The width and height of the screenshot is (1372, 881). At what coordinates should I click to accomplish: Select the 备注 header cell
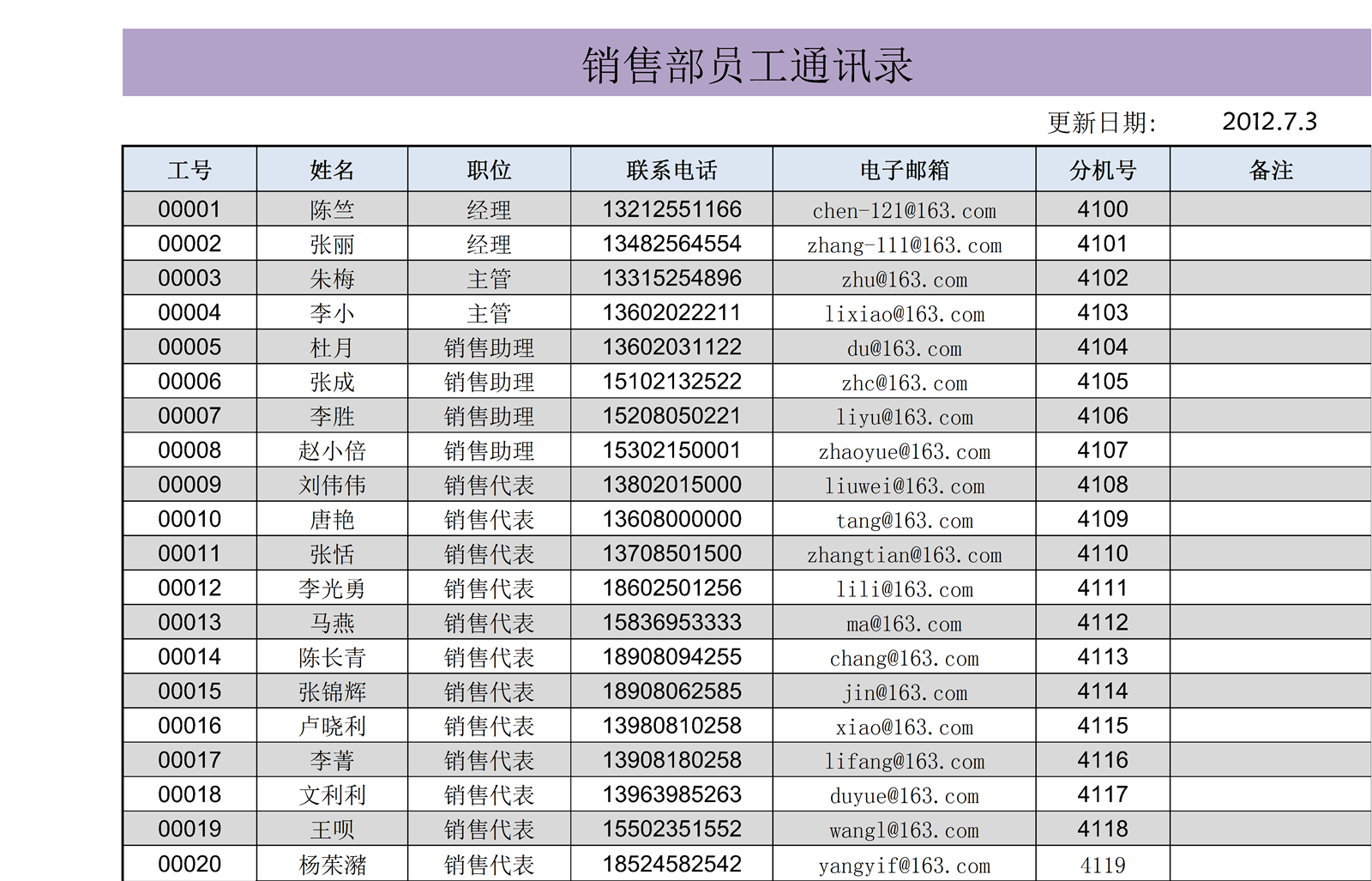[x=1270, y=170]
